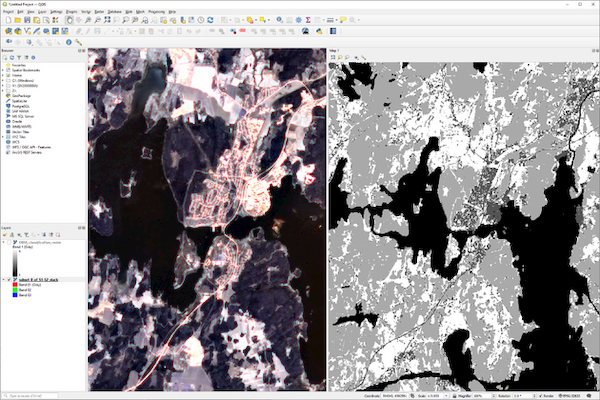
Task: Expand the XYZ Tiles node
Action: [3, 137]
